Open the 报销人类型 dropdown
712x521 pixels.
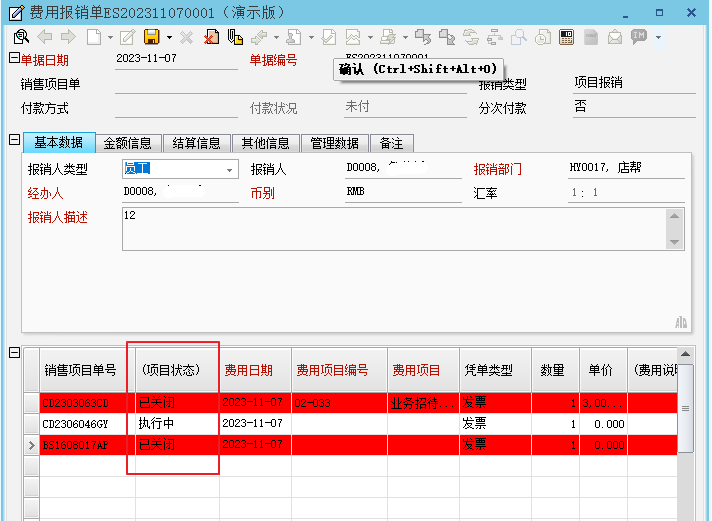[x=230, y=169]
